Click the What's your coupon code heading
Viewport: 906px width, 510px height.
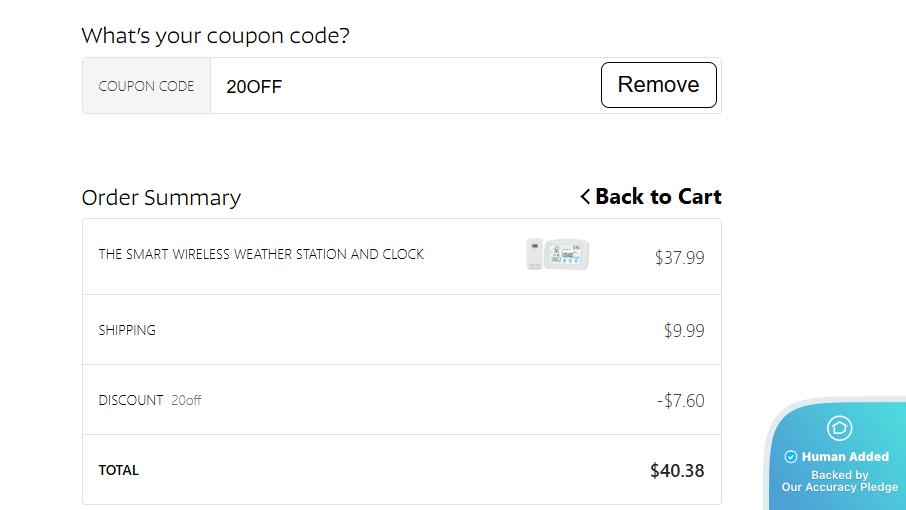(215, 36)
